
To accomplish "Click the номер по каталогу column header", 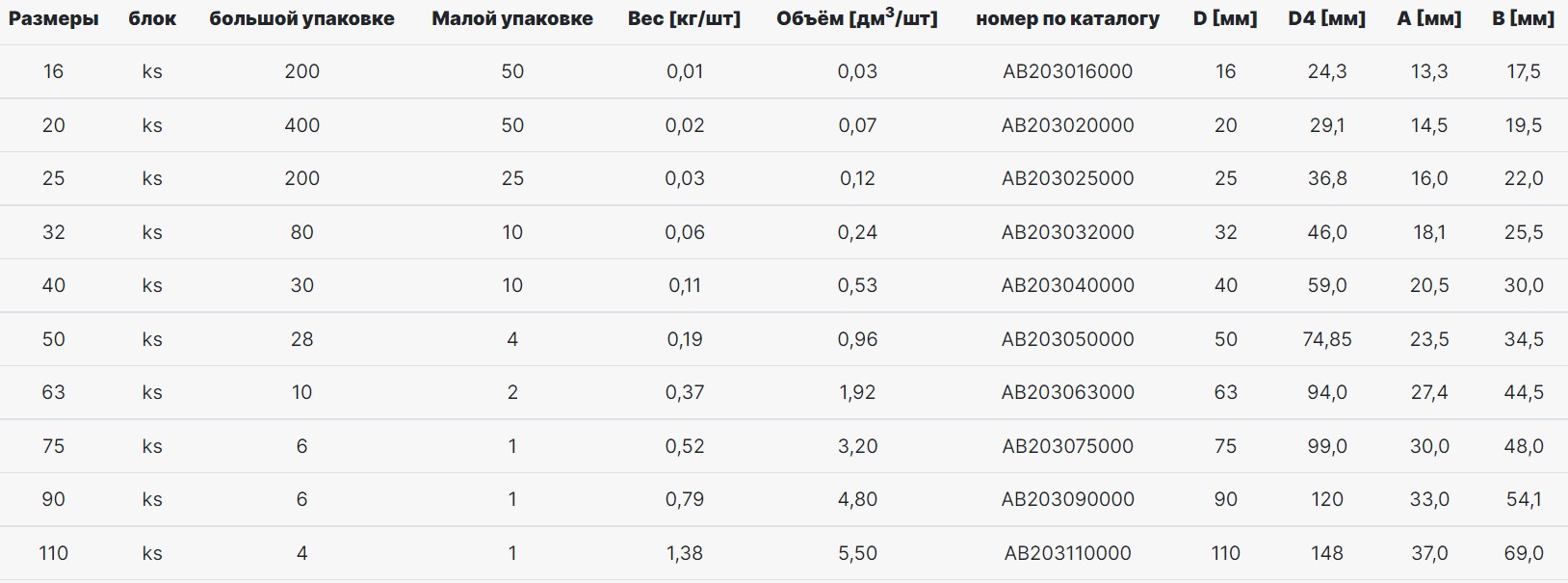I will click(1067, 18).
